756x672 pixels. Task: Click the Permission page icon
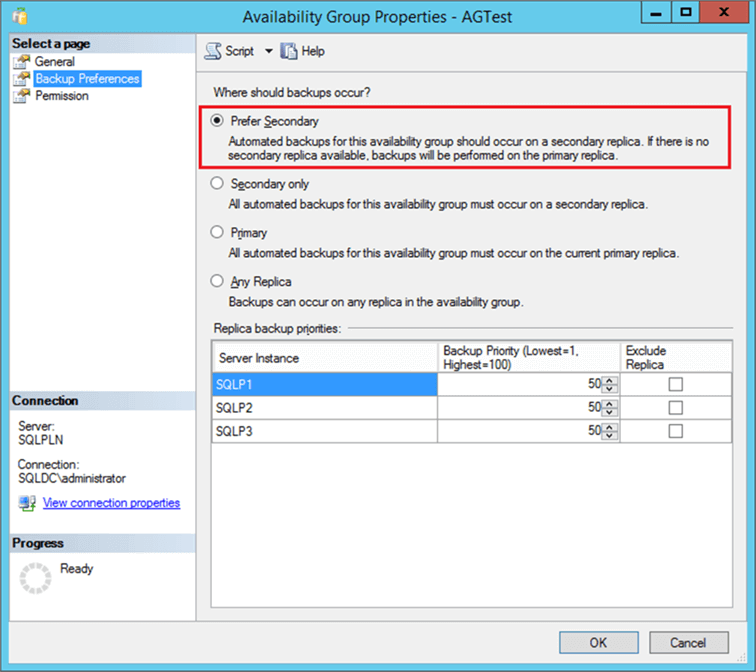point(21,96)
